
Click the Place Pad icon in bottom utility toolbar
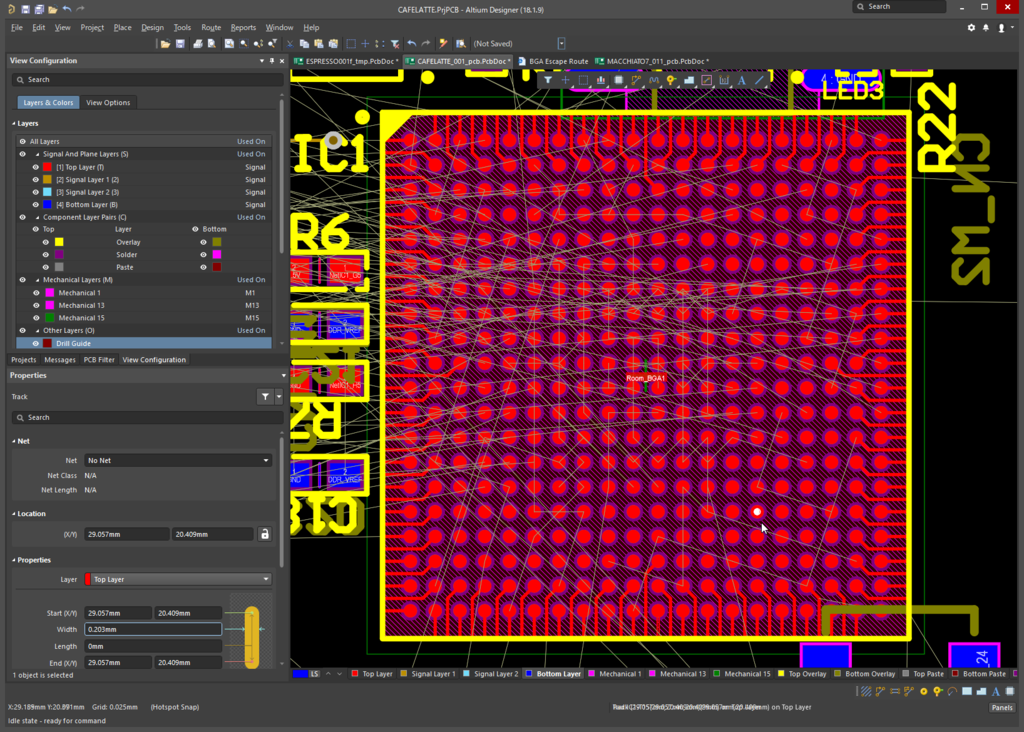click(x=923, y=691)
